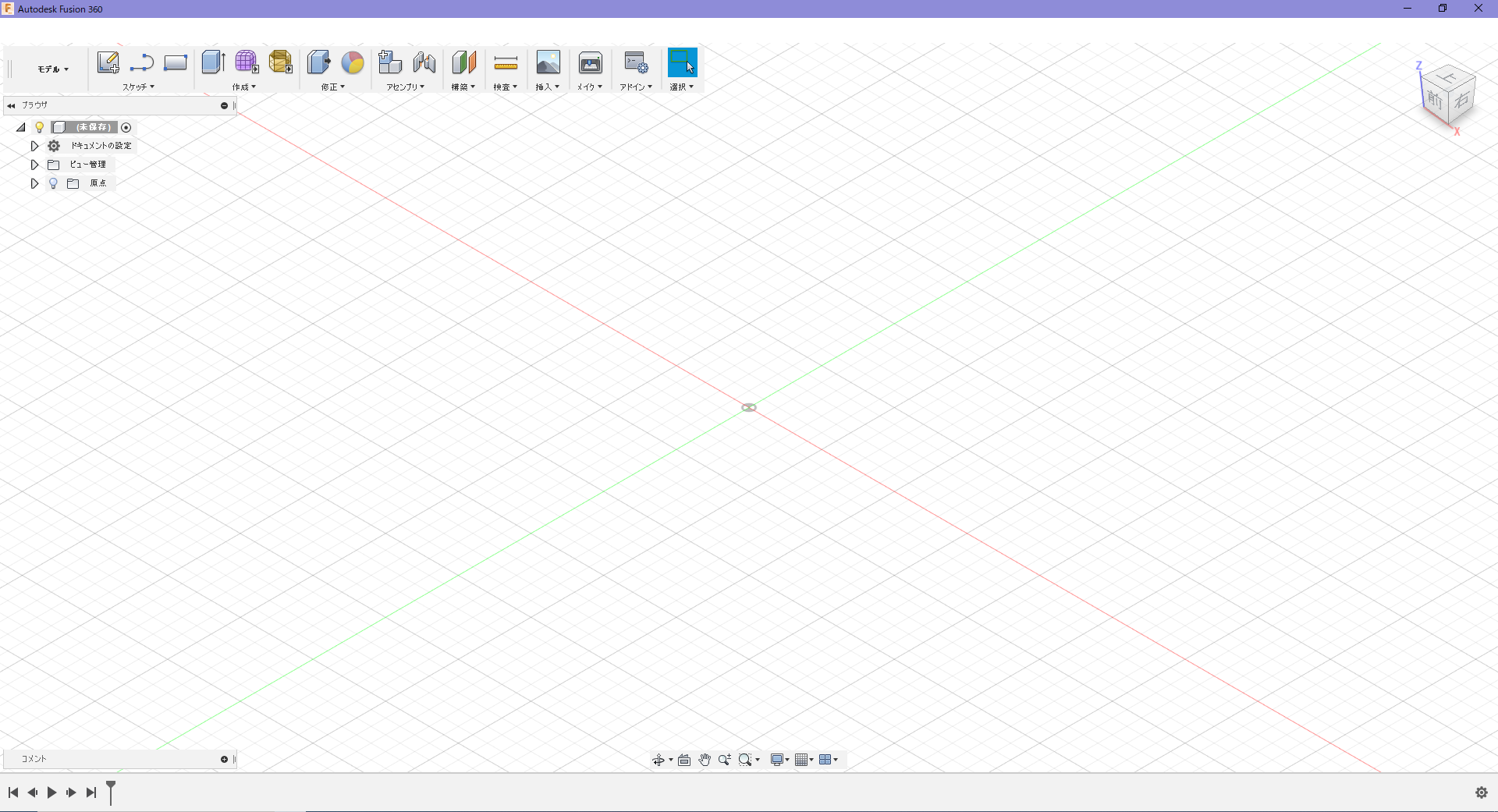Viewport: 1498px width, 812px height.
Task: Open the 作成 dropdown menu
Action: pos(243,87)
